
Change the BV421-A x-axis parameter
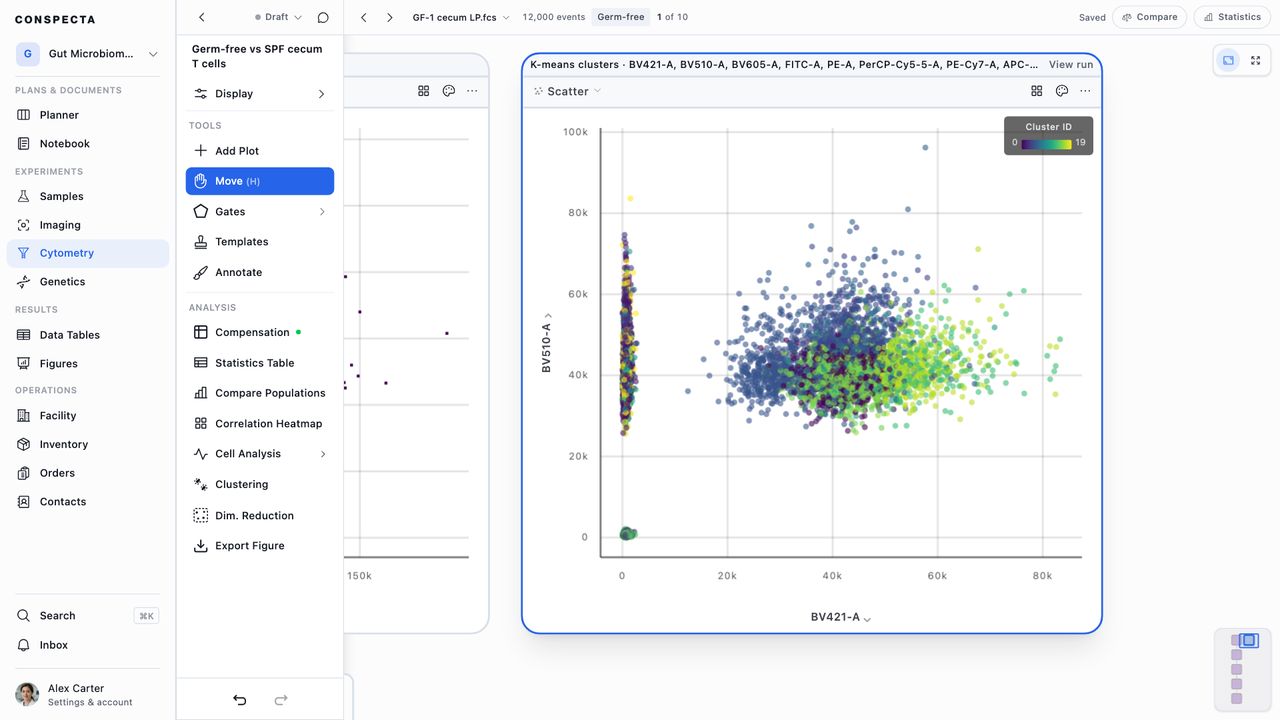pyautogui.click(x=841, y=617)
